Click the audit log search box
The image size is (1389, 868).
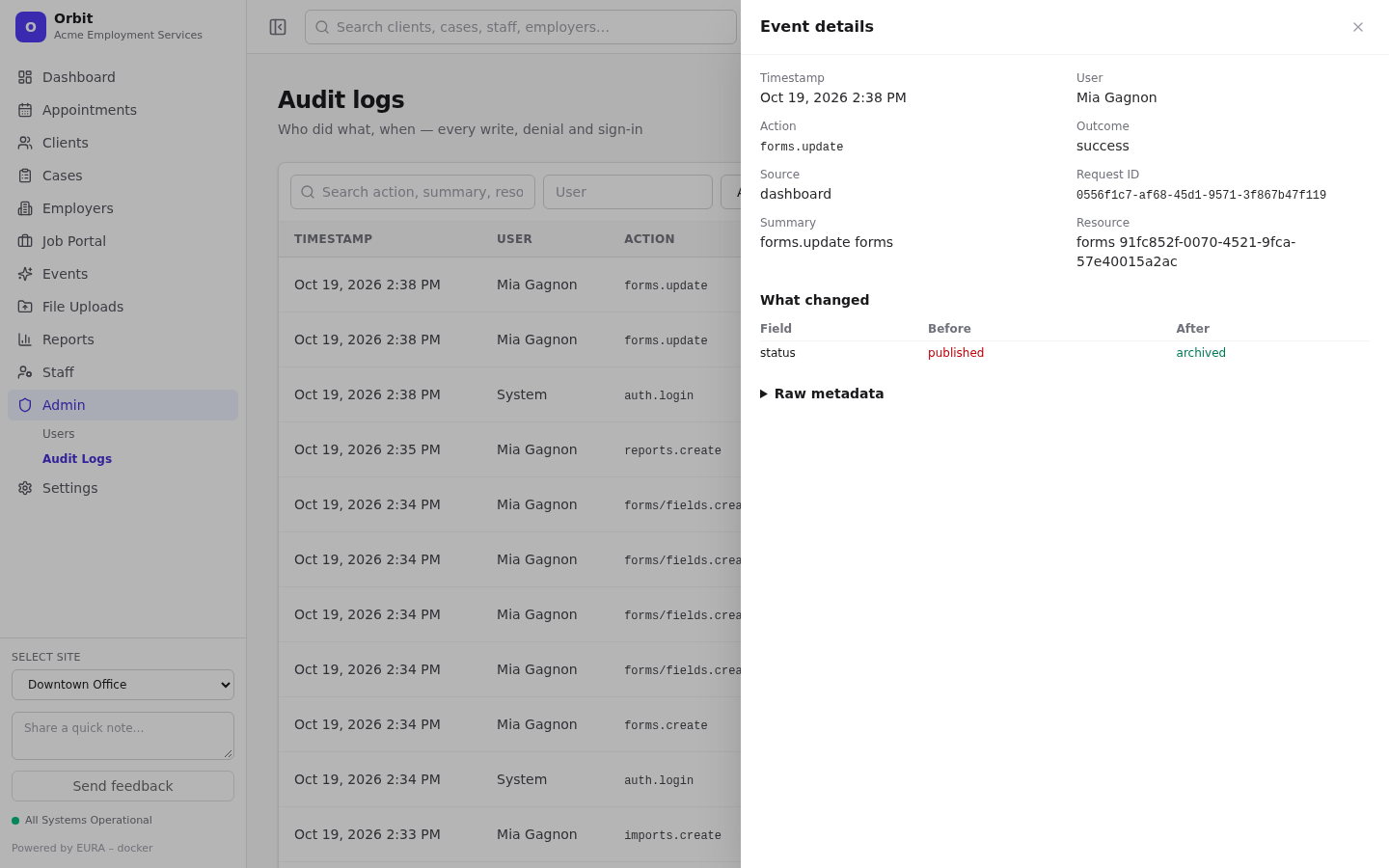413,192
